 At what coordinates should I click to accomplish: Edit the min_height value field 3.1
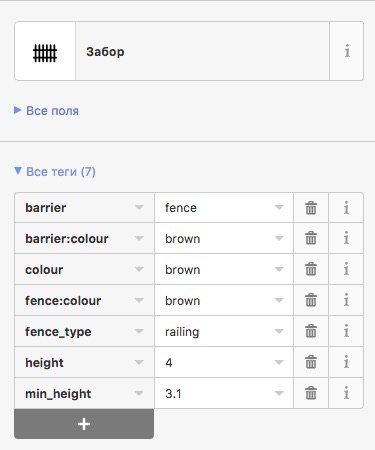224,393
